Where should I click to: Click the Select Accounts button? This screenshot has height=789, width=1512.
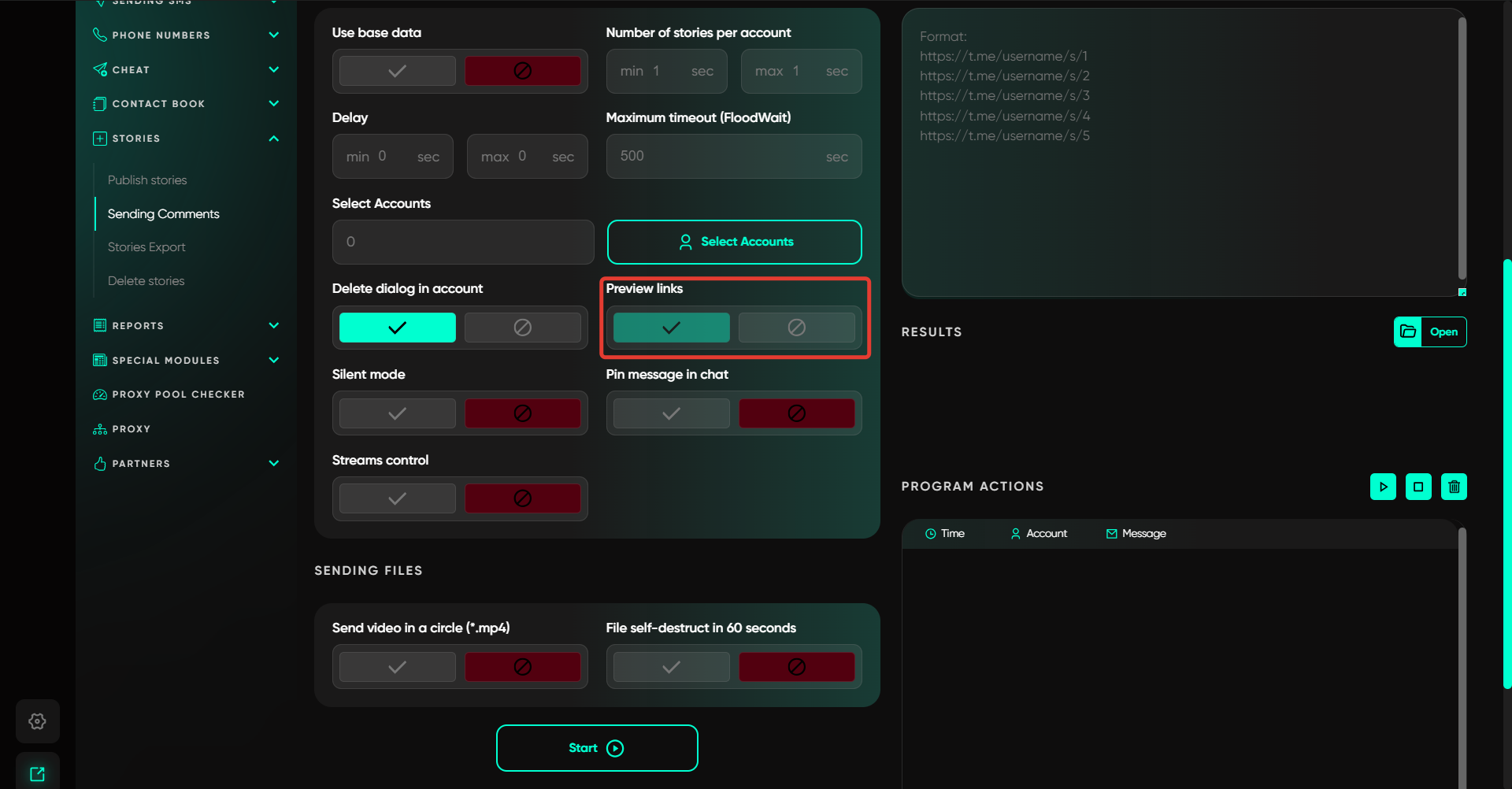click(734, 242)
